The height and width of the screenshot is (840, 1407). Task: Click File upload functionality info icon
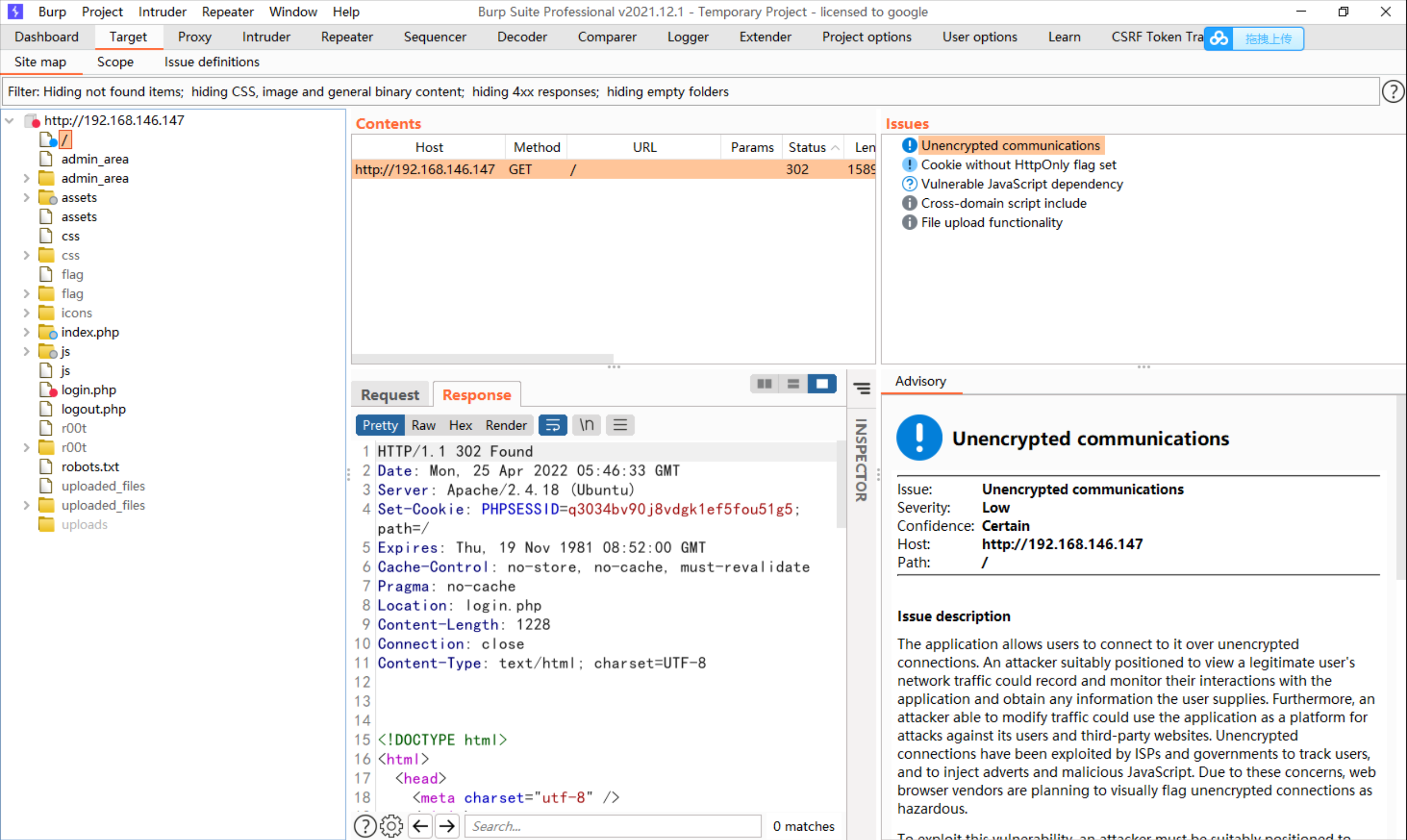[x=909, y=222]
